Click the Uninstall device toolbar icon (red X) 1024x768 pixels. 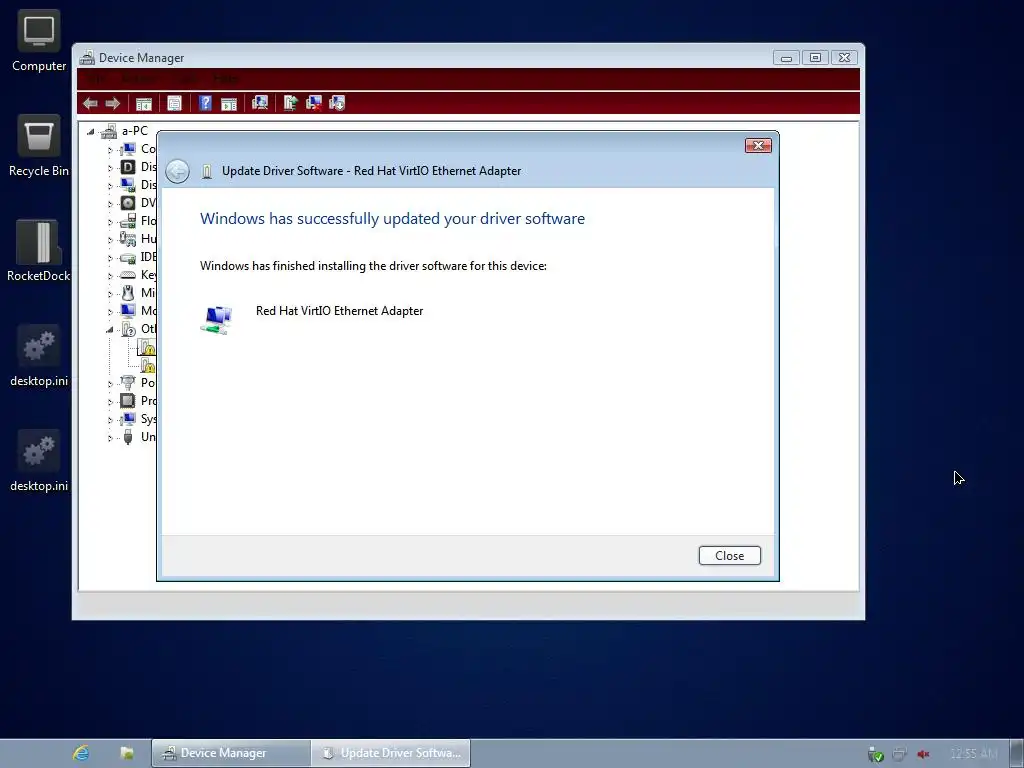point(314,103)
